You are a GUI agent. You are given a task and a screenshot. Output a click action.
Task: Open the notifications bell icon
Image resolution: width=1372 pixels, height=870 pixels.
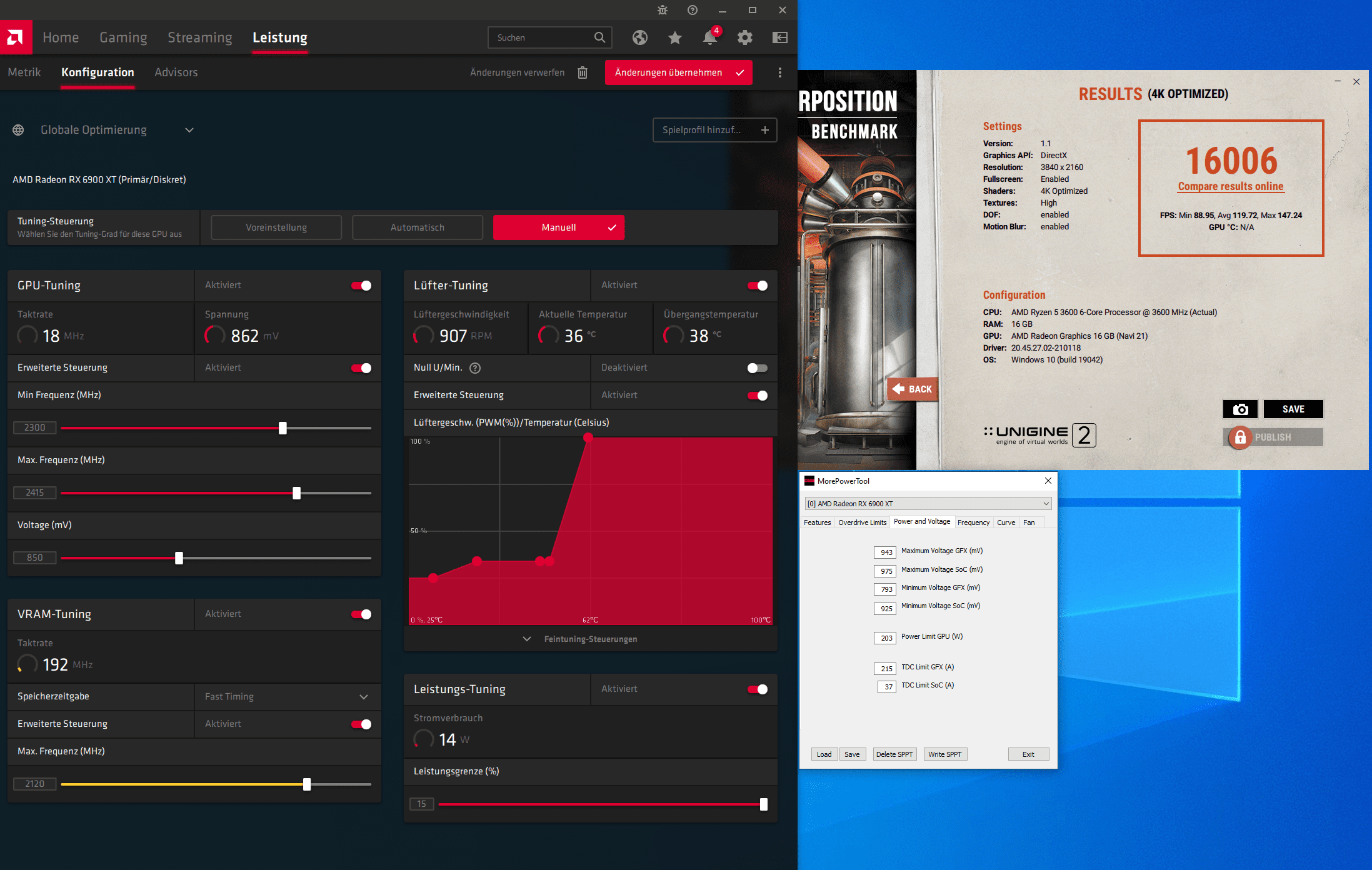(x=709, y=37)
